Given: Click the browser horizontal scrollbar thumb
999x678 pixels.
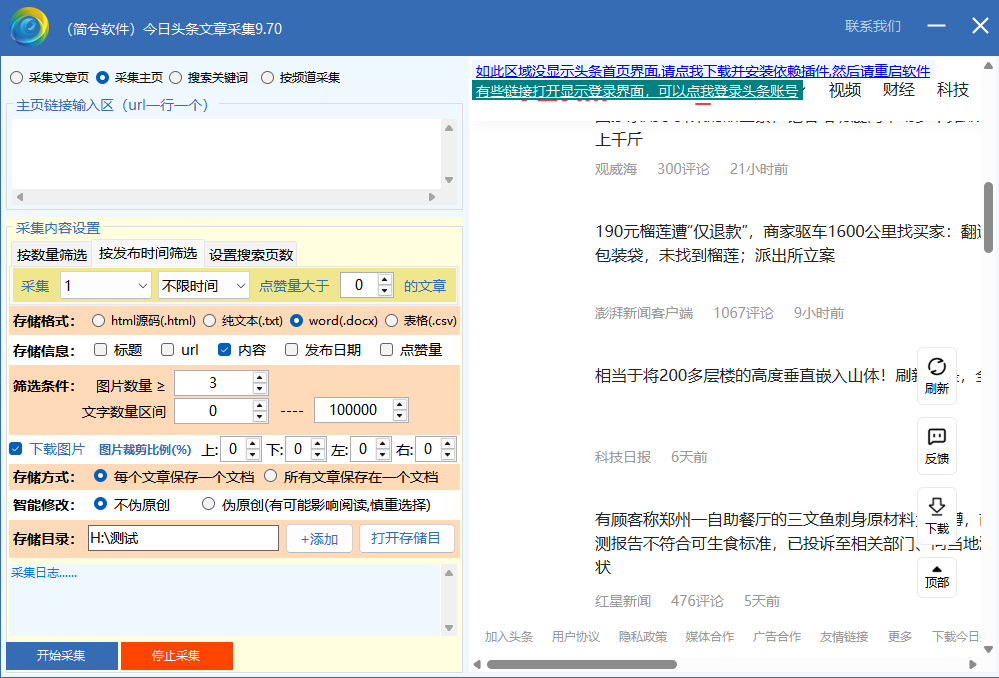Looking at the screenshot, I should 582,665.
